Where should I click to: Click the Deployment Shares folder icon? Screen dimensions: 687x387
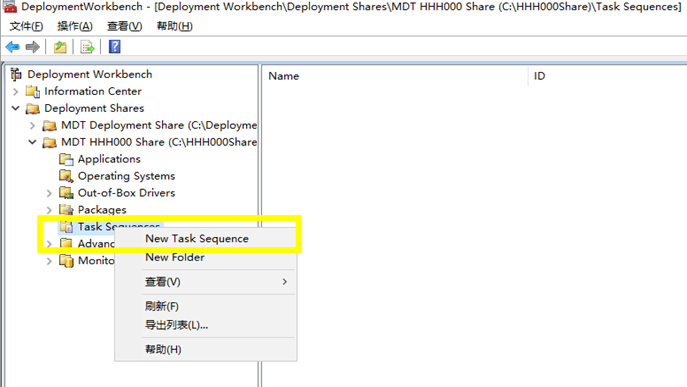[x=33, y=108]
